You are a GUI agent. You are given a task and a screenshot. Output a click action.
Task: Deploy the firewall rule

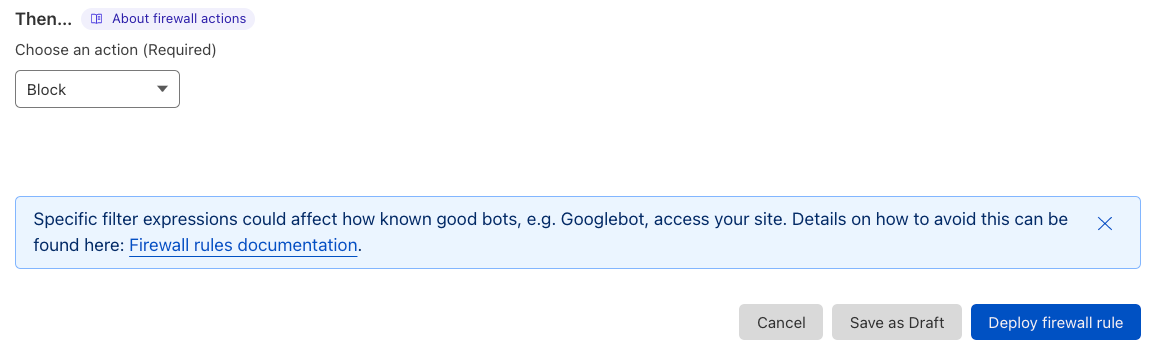[x=1055, y=322]
